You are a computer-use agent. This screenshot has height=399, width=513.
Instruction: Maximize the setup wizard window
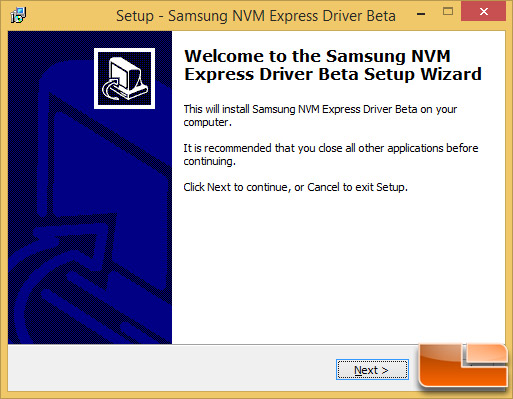tap(448, 12)
